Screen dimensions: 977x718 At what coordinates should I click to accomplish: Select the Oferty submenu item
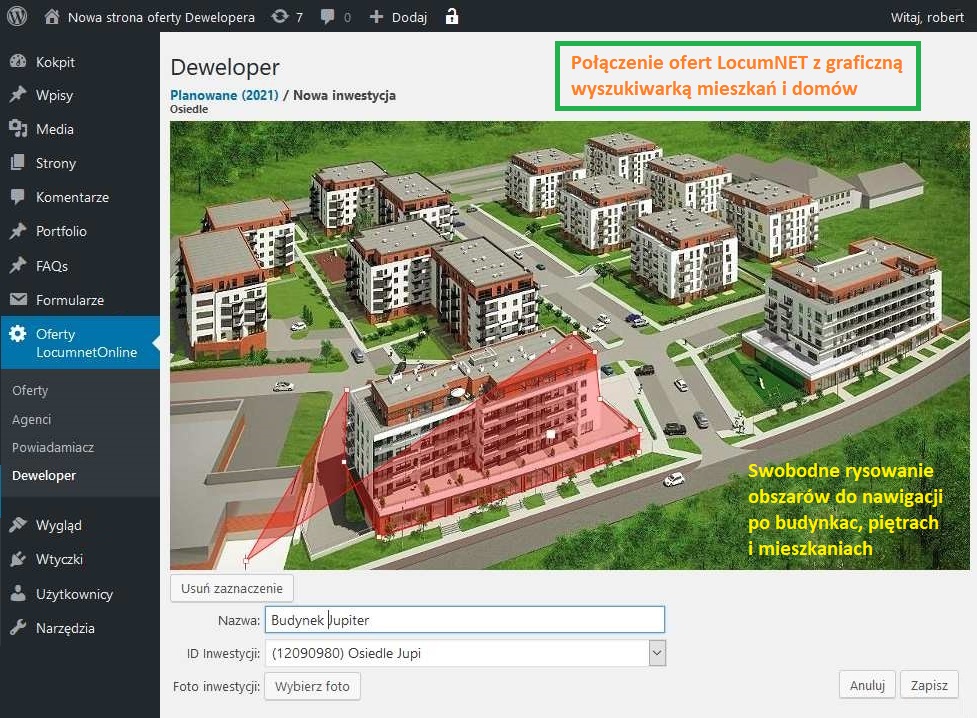30,390
